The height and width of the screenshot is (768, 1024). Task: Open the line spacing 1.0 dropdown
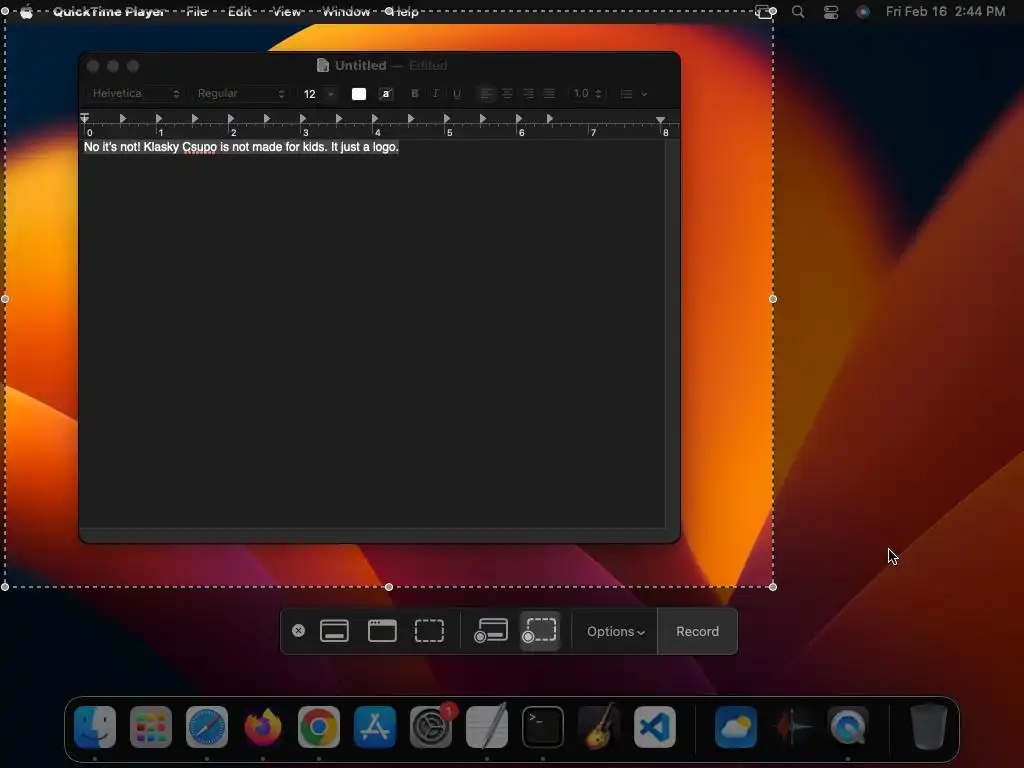[587, 94]
